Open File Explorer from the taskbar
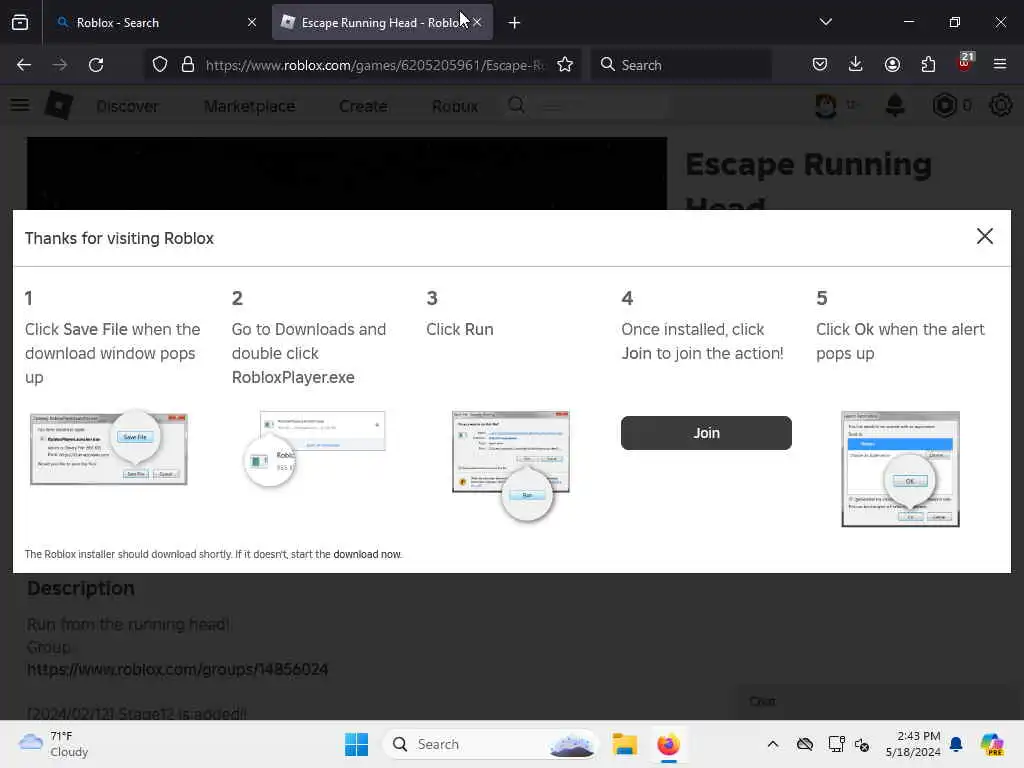The image size is (1024, 768). click(x=624, y=744)
